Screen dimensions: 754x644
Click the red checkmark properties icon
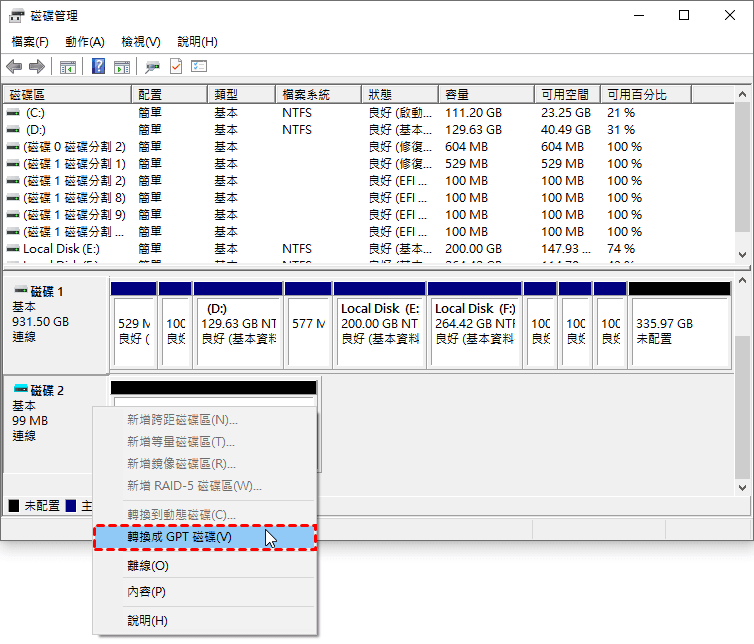176,67
